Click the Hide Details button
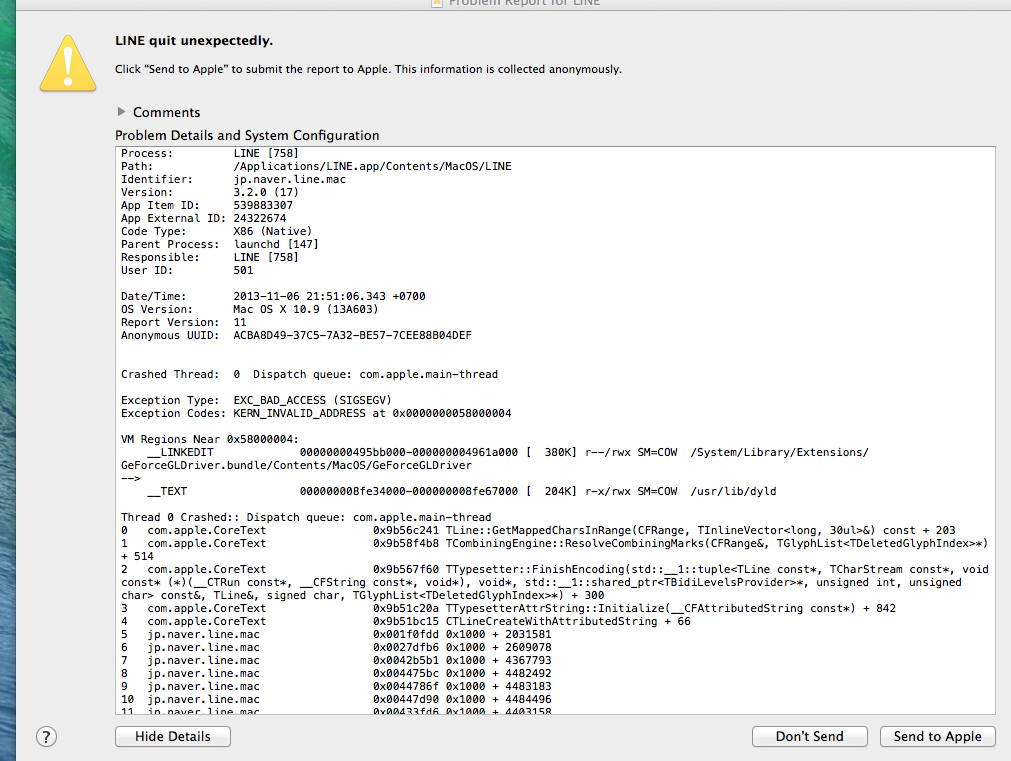The height and width of the screenshot is (761, 1011). pyautogui.click(x=173, y=736)
